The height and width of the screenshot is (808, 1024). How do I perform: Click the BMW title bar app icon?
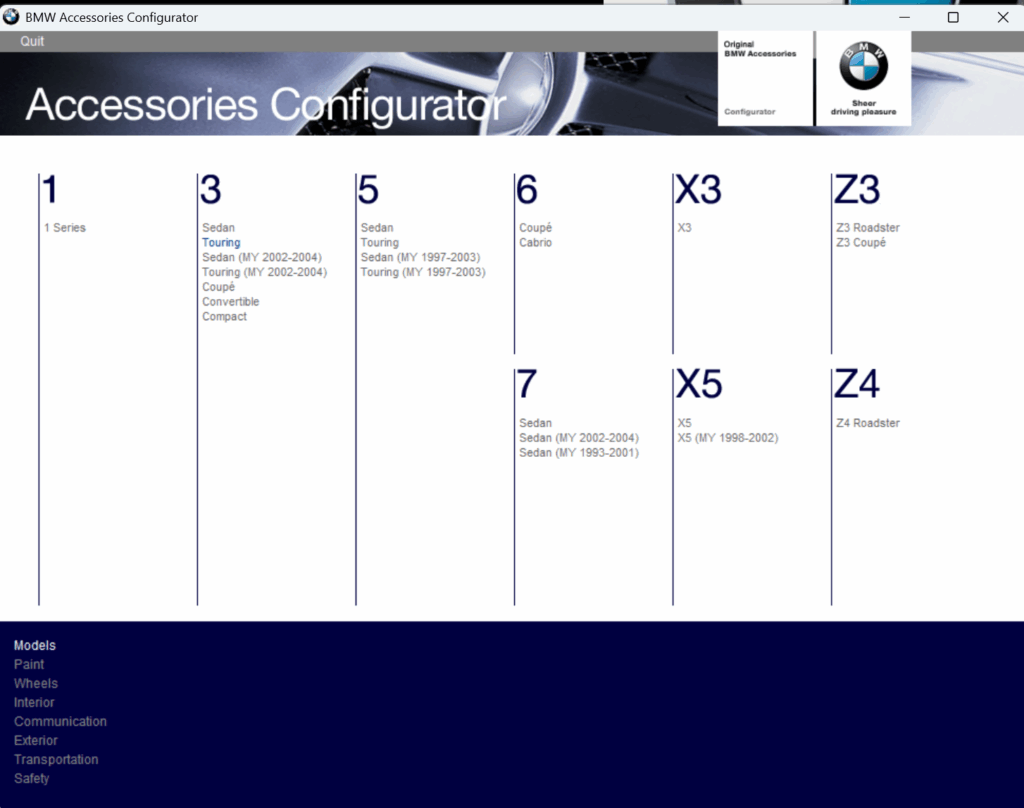click(11, 17)
